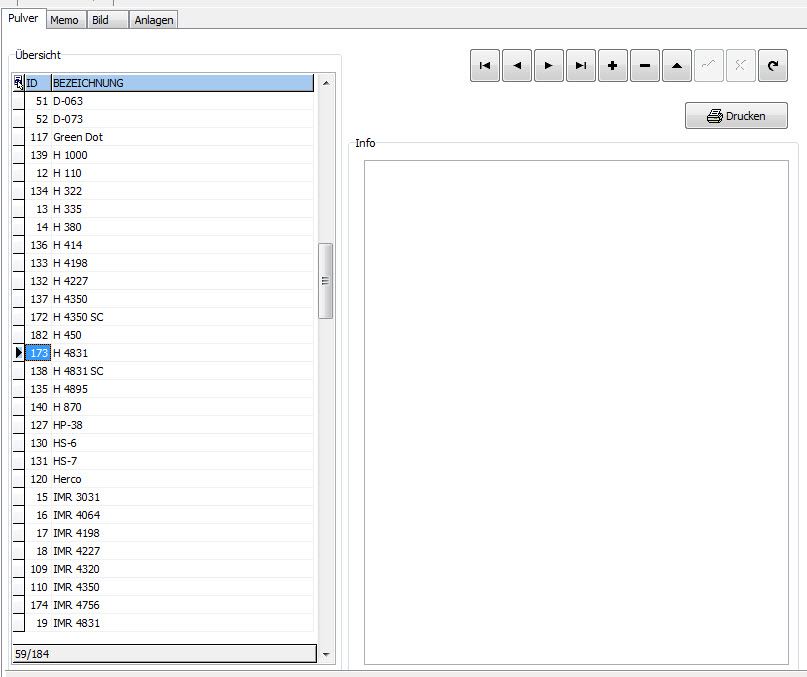
Task: Go to next record arrow button
Action: (549, 65)
